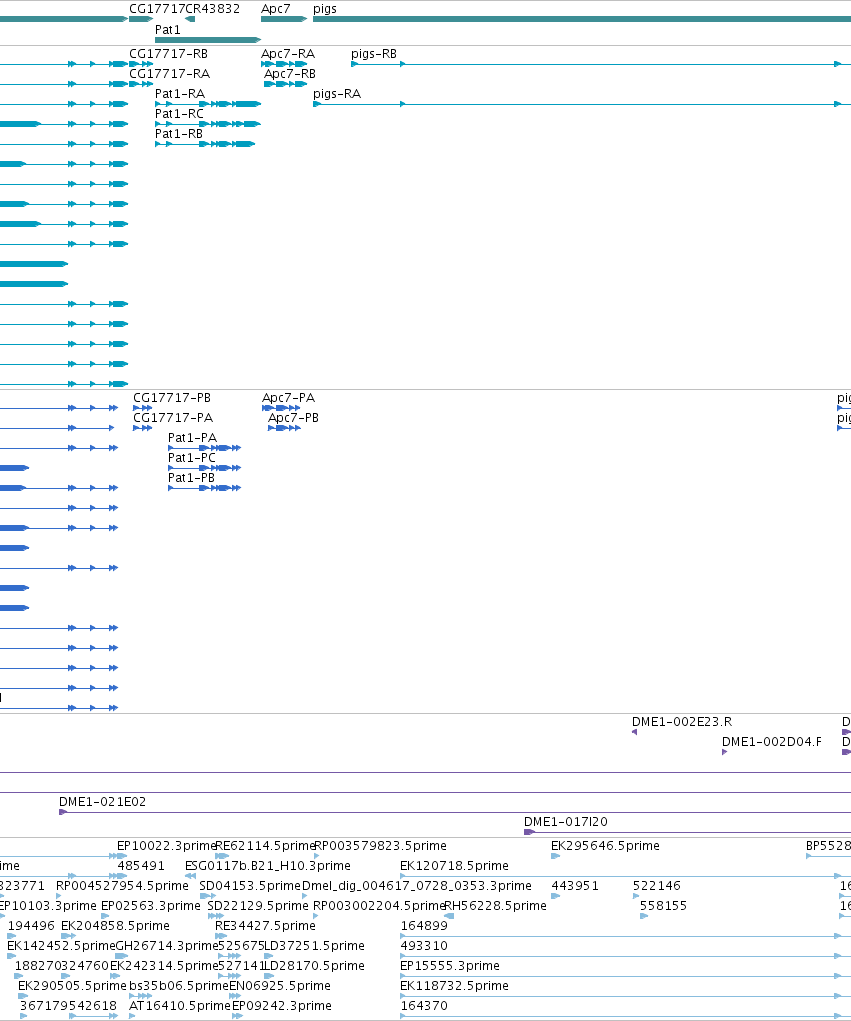Screen dimensions: 851x1021
Task: Click the Apc7 gene label in top track
Action: click(x=275, y=9)
